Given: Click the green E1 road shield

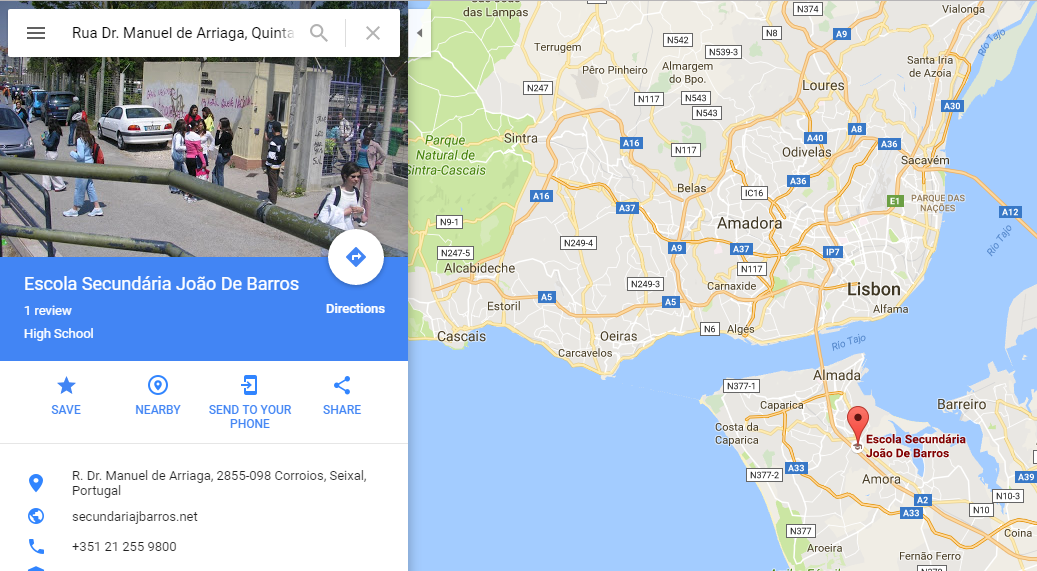Looking at the screenshot, I should [895, 201].
